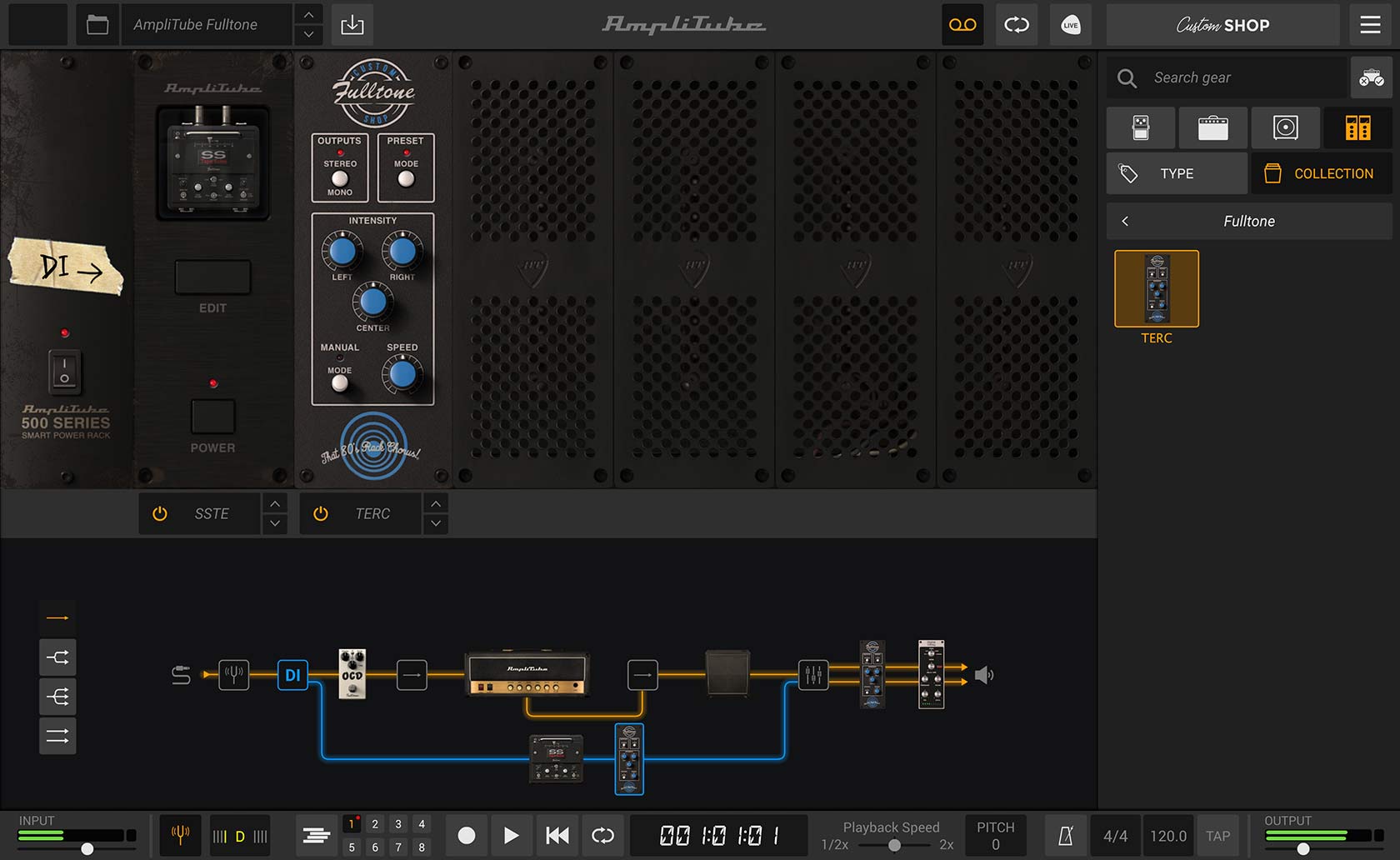The image size is (1400, 860).
Task: Step SSTE slot model up
Action: 275,503
